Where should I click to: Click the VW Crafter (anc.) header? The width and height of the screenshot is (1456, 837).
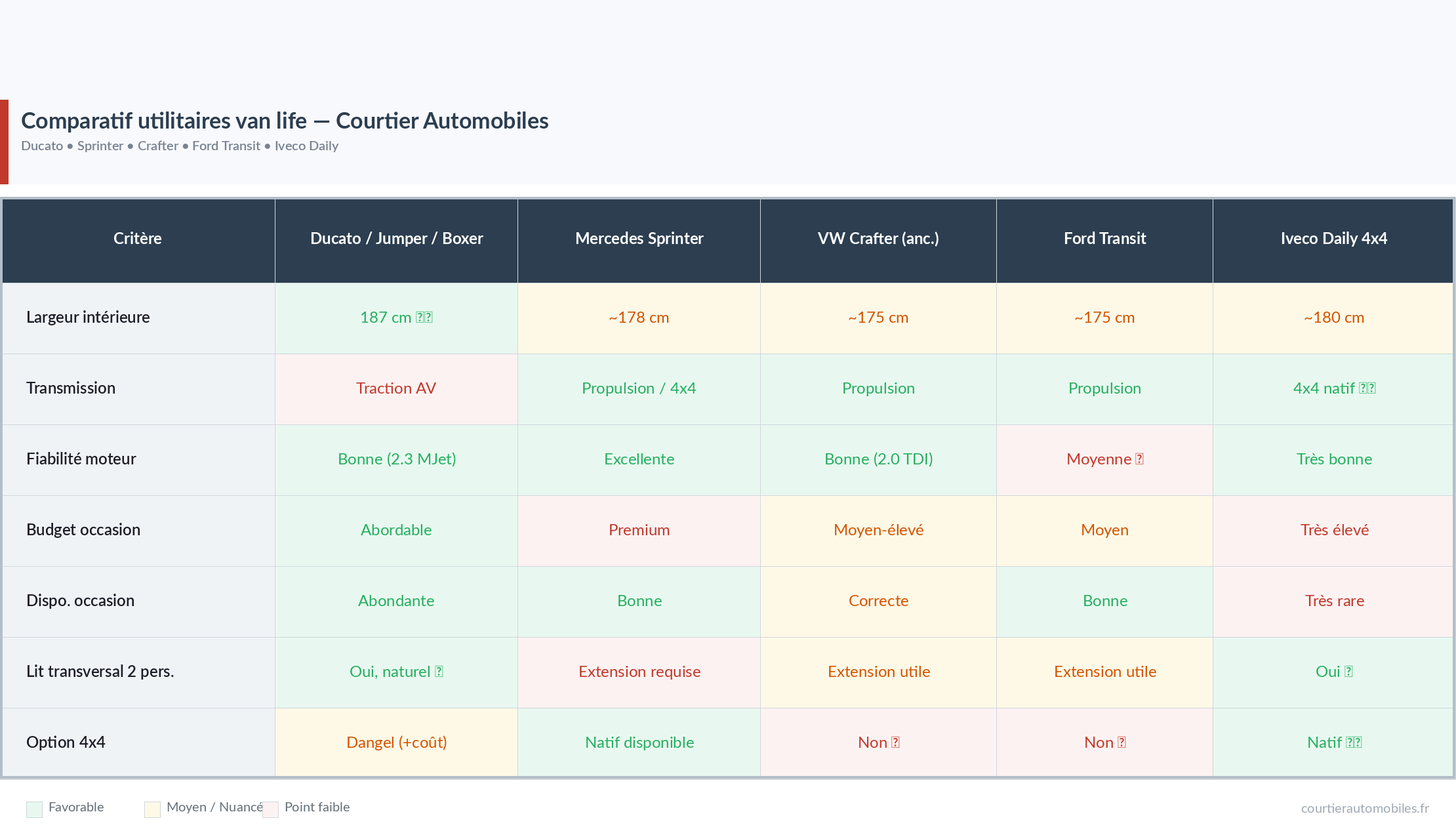[x=878, y=239]
